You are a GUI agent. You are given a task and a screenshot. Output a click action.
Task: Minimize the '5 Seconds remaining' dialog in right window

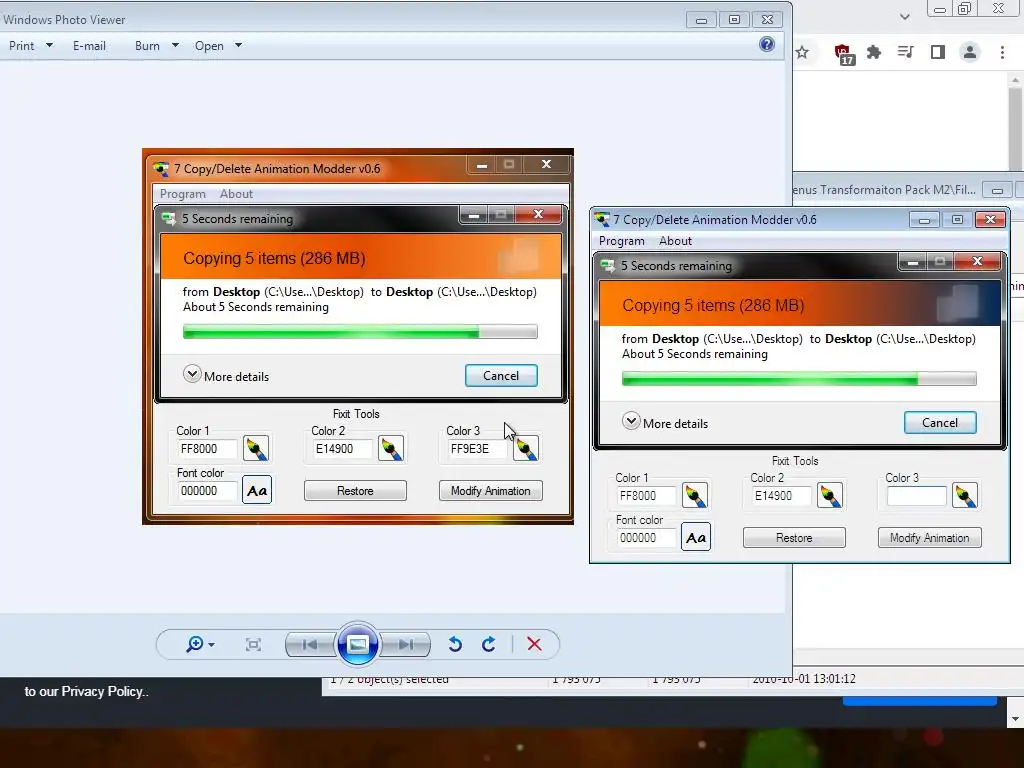click(913, 262)
